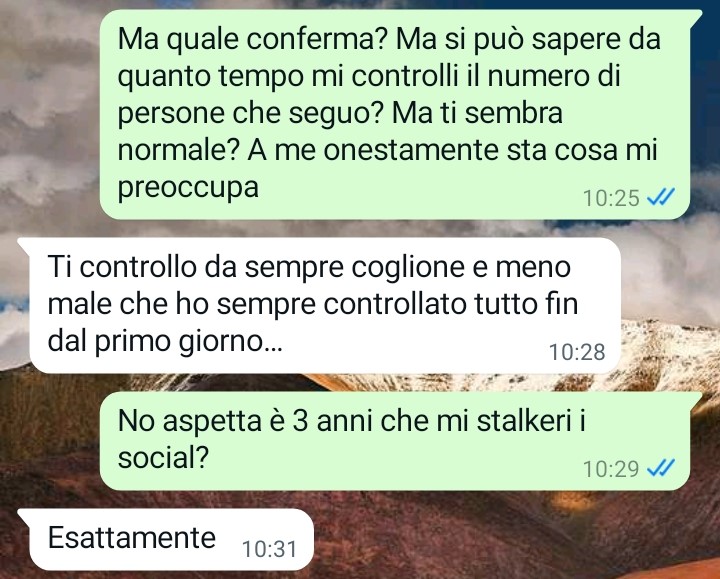Select the sent message 'No aspetta è 3 anni'
This screenshot has height=579, width=720.
(394, 441)
